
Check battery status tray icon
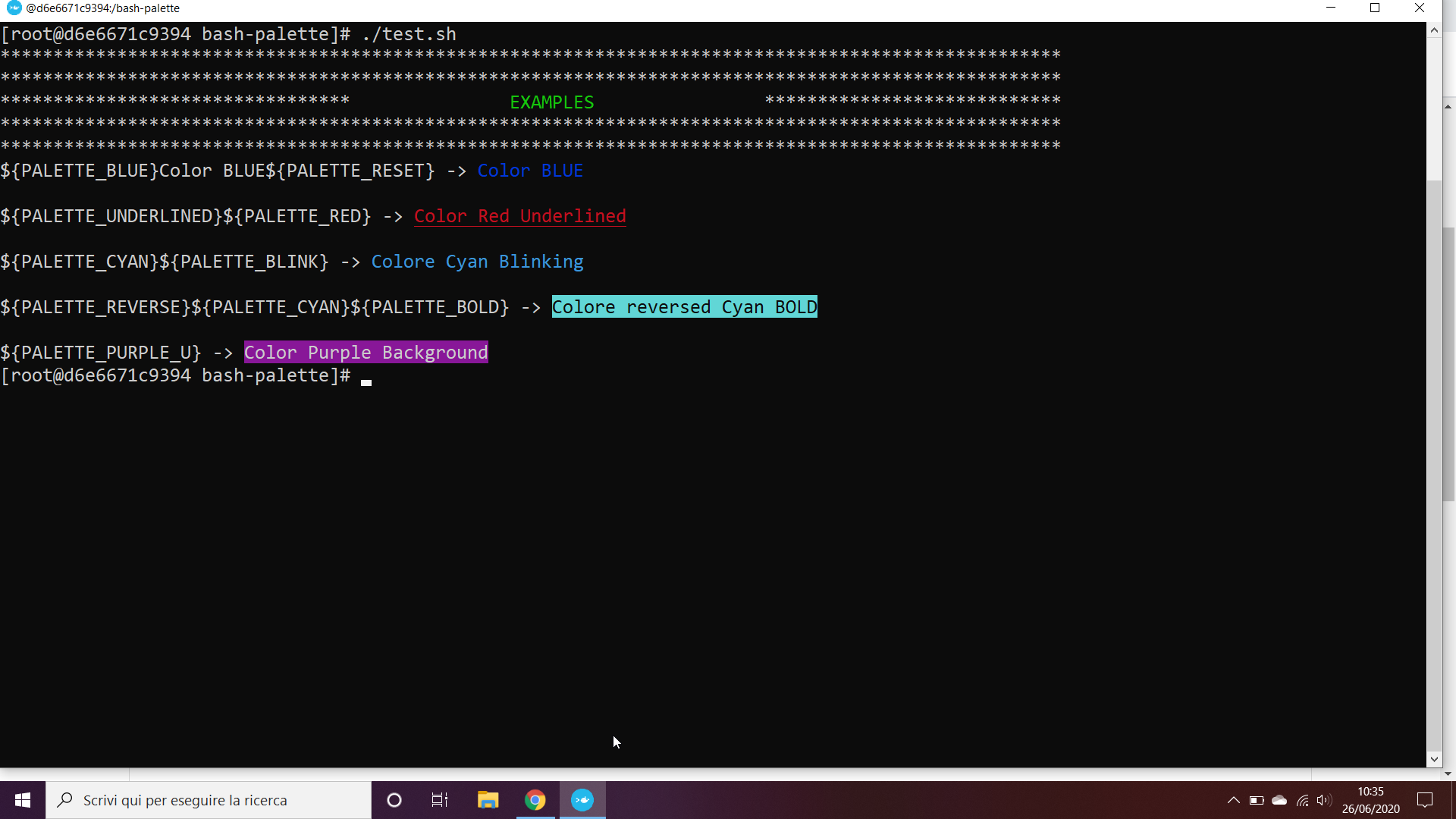(1257, 800)
